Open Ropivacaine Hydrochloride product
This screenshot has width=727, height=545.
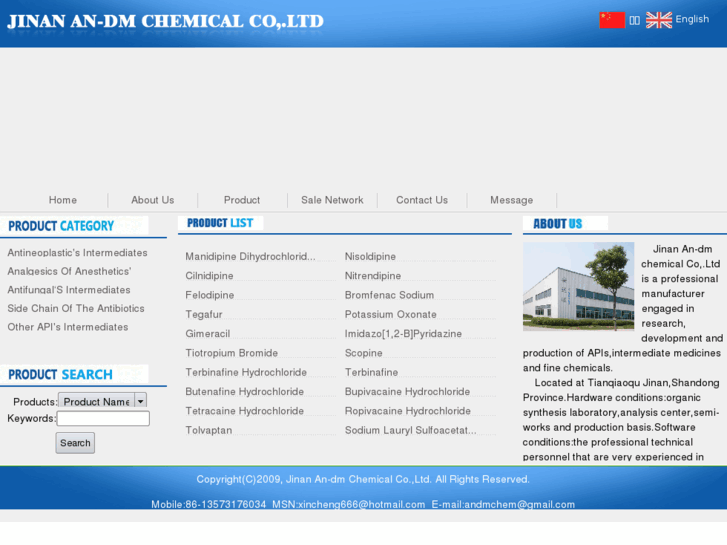(408, 411)
